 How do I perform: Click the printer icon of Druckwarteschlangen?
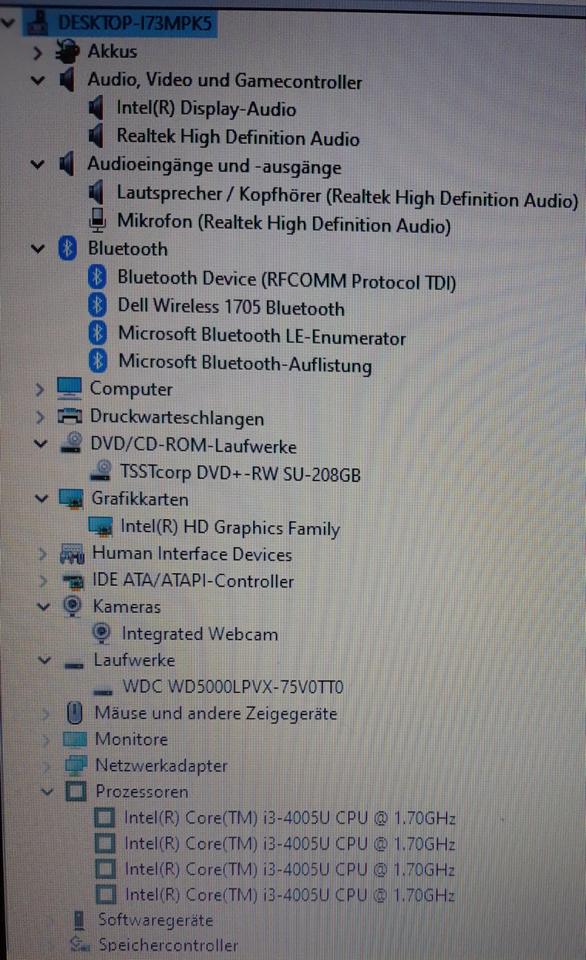(69, 416)
